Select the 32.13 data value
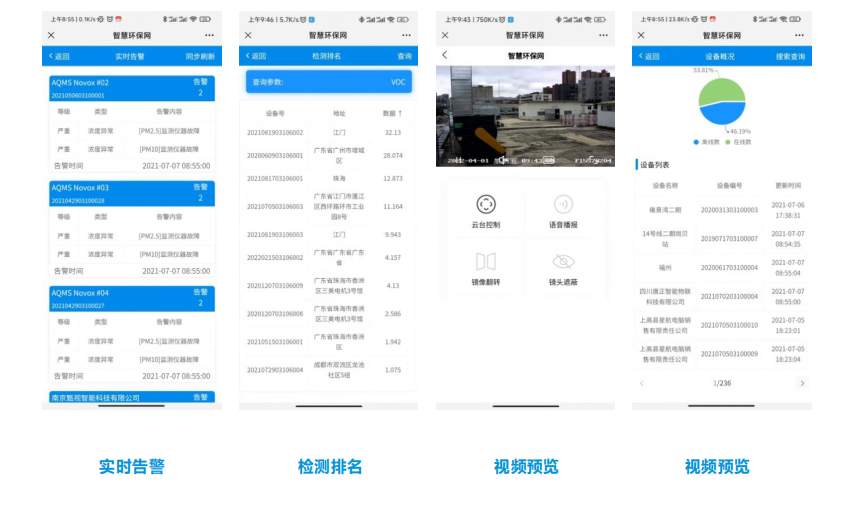The width and height of the screenshot is (850, 506). (x=392, y=132)
